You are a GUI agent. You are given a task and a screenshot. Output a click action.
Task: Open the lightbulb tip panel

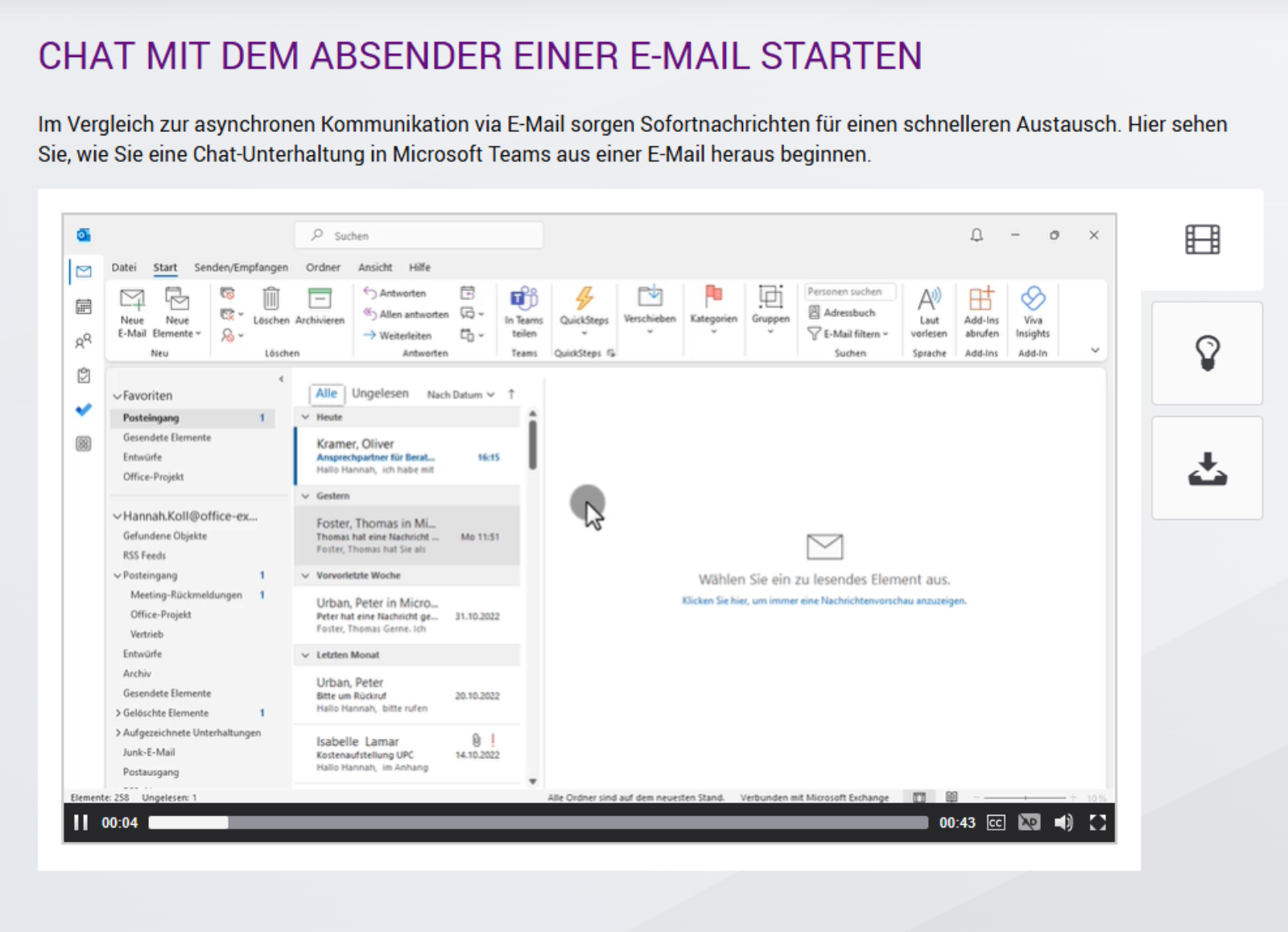click(1207, 353)
